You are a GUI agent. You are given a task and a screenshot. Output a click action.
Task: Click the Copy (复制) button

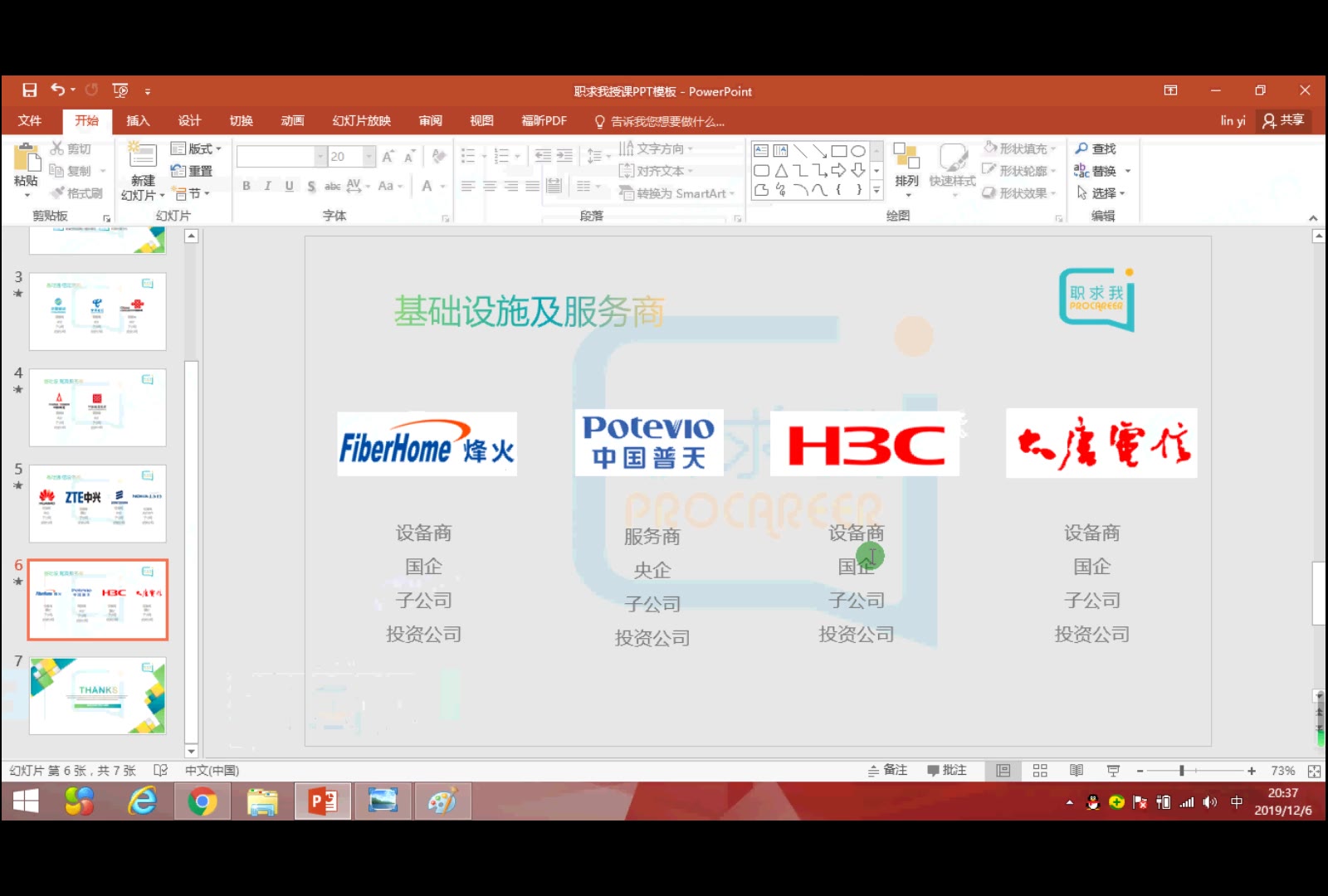click(x=71, y=171)
